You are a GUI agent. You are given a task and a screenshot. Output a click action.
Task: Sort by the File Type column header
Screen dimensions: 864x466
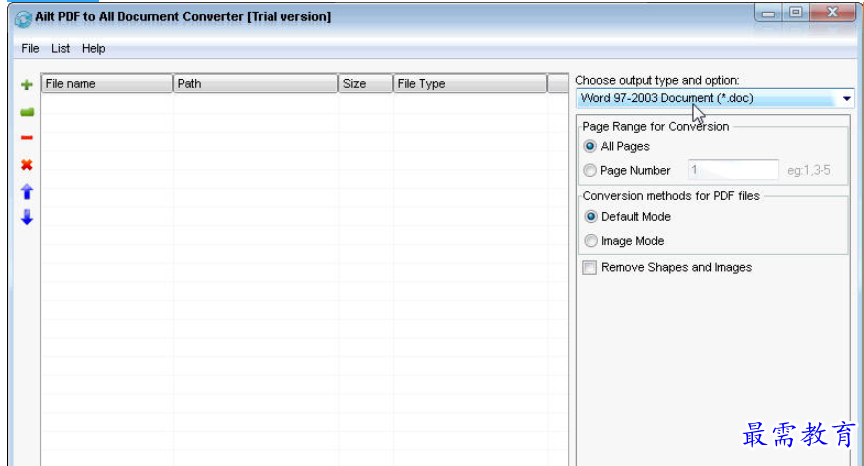click(471, 84)
